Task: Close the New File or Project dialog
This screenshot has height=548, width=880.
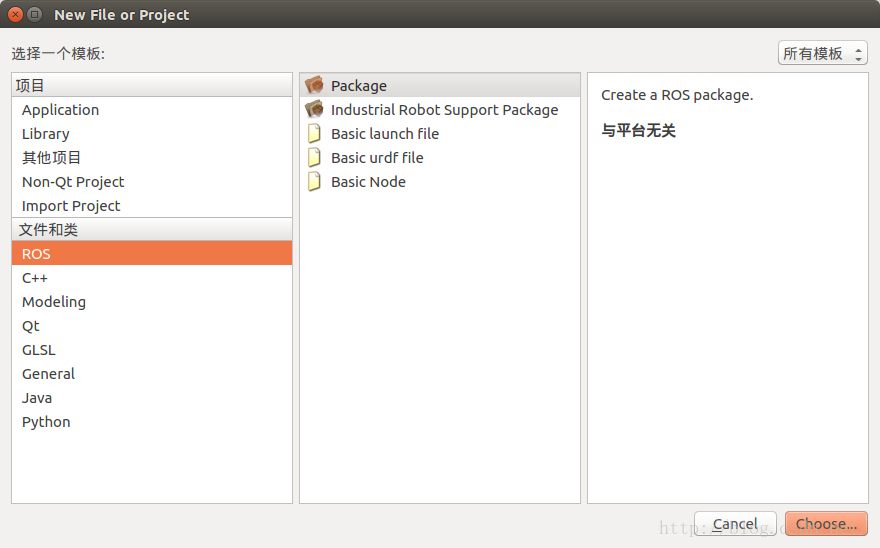Action: (x=16, y=15)
